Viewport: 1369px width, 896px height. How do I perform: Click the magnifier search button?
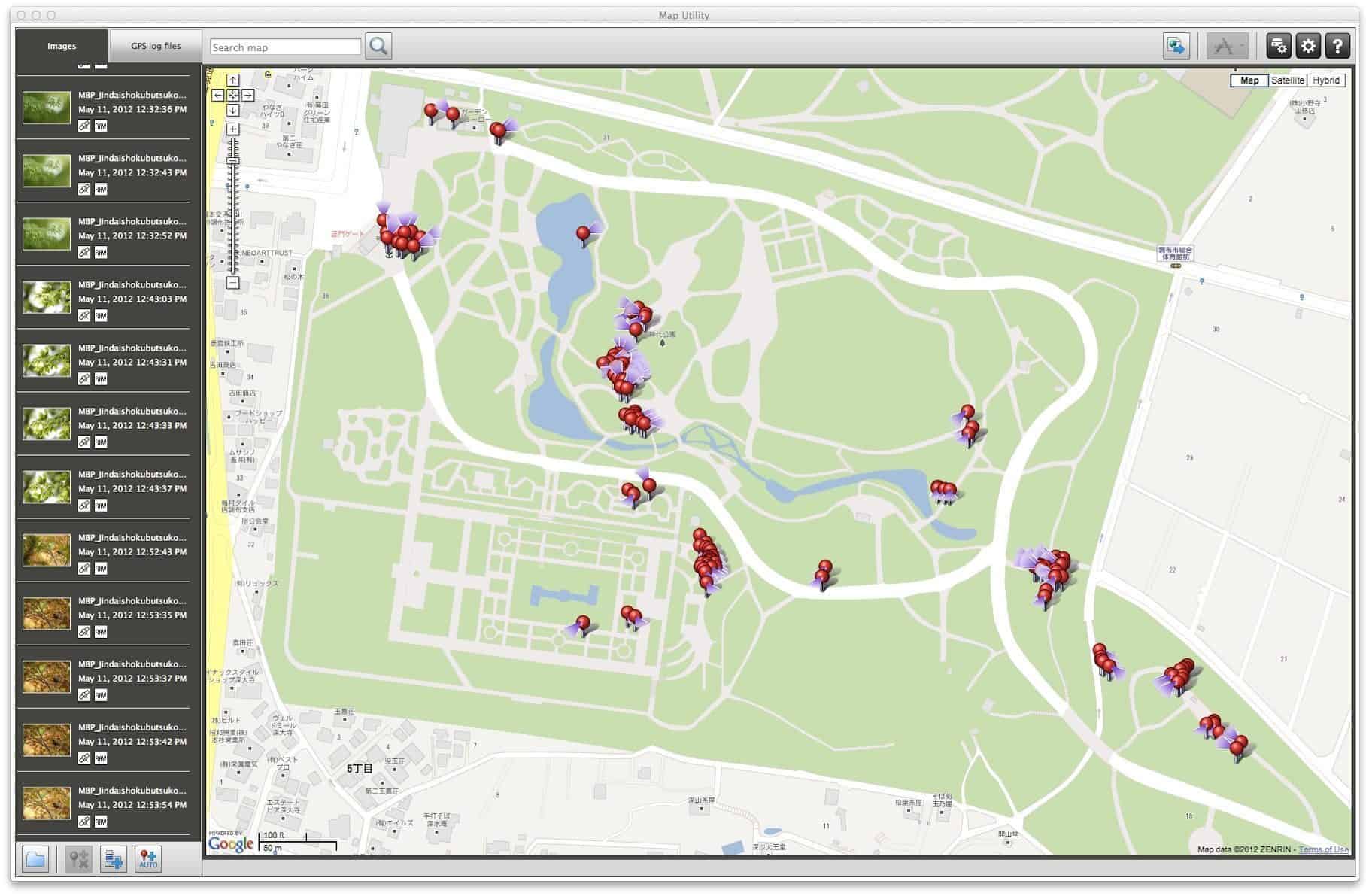click(379, 47)
